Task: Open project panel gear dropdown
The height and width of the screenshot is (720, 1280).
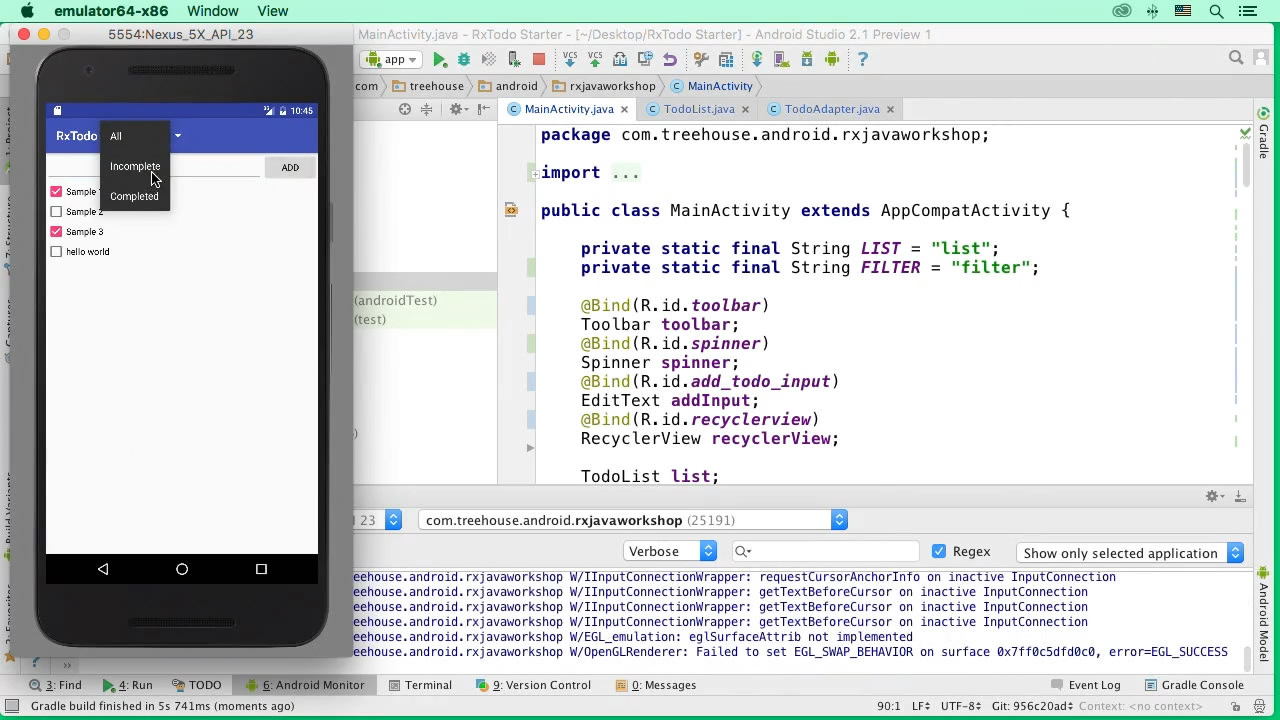Action: 458,109
